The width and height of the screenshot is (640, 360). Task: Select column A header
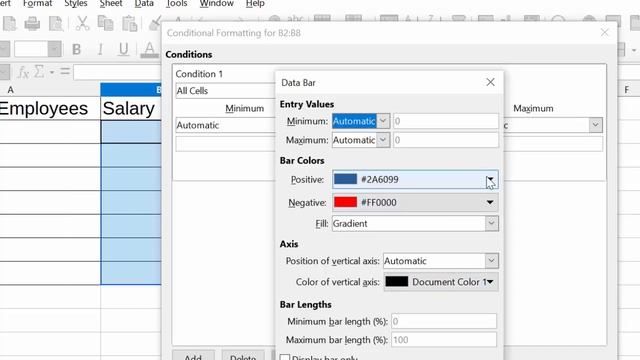50,89
